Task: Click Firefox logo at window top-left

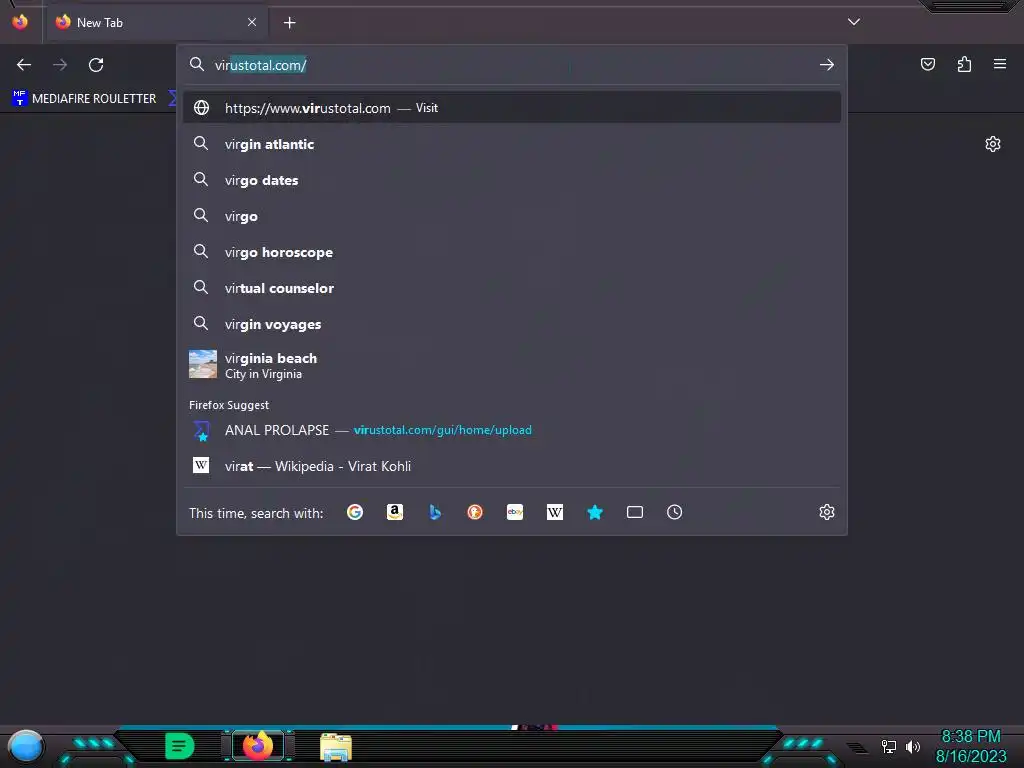Action: click(20, 22)
